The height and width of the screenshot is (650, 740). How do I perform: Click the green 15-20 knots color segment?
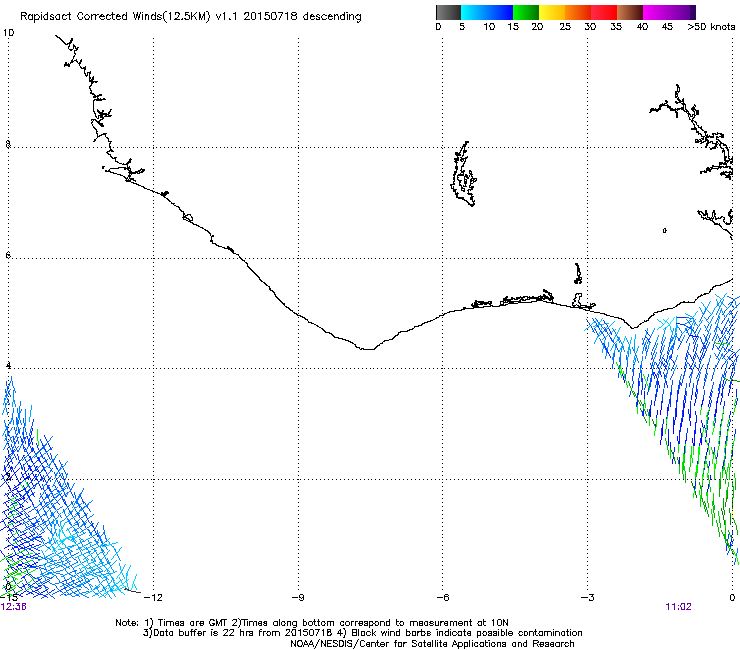526,12
